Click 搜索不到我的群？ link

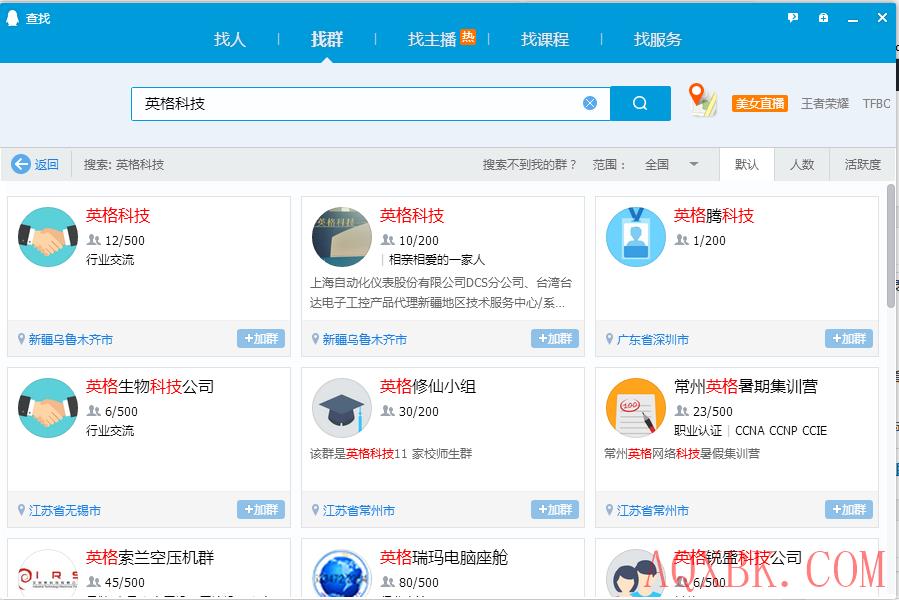click(x=529, y=165)
